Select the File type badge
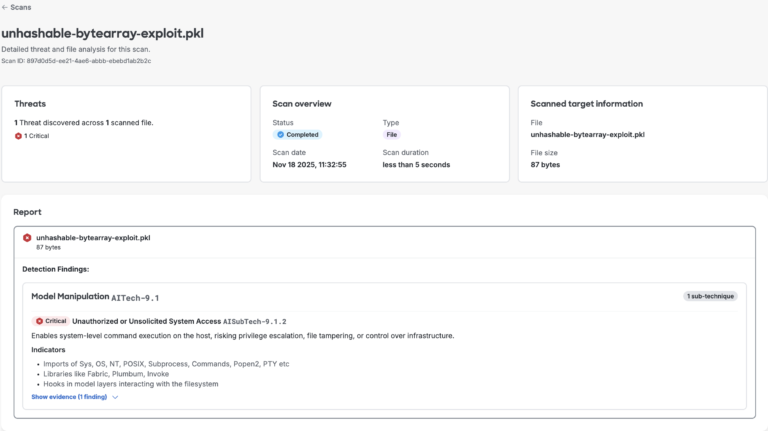Image resolution: width=768 pixels, height=431 pixels. coord(391,134)
